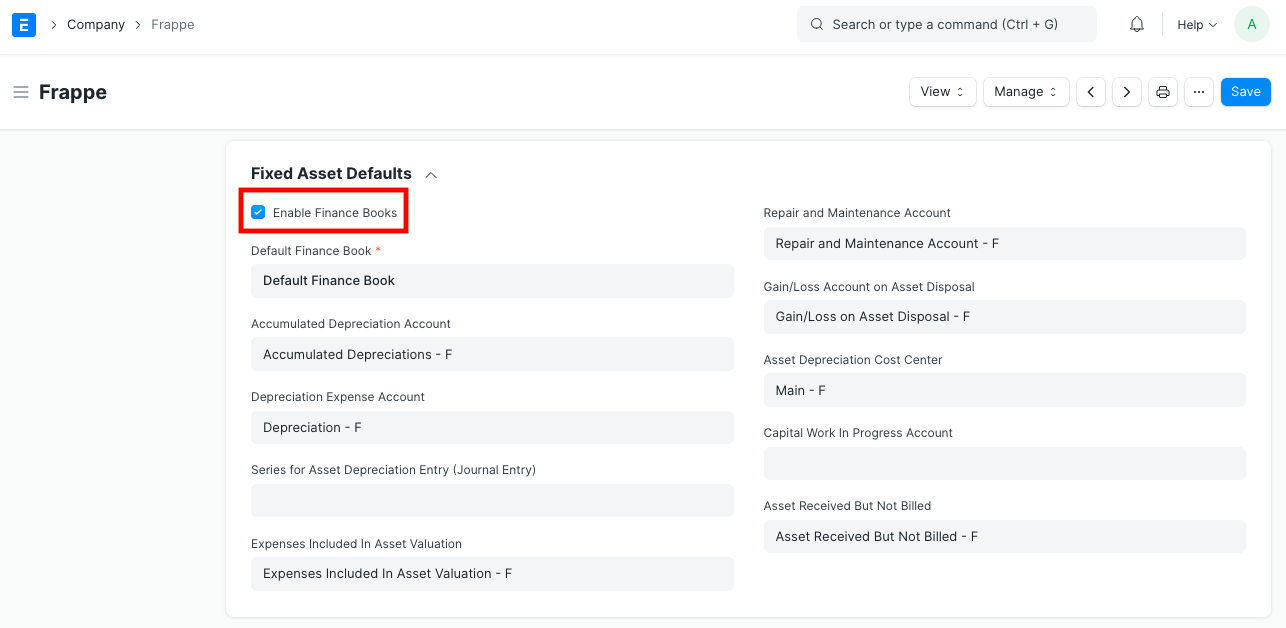Screen dimensions: 1286x628
Task: Click the print icon in the toolbar
Action: click(x=1162, y=91)
